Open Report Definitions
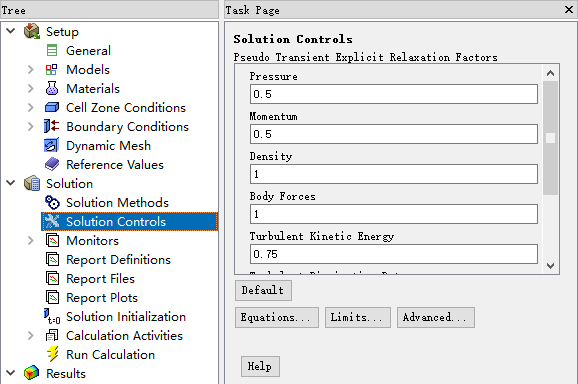The width and height of the screenshot is (578, 384). click(118, 259)
